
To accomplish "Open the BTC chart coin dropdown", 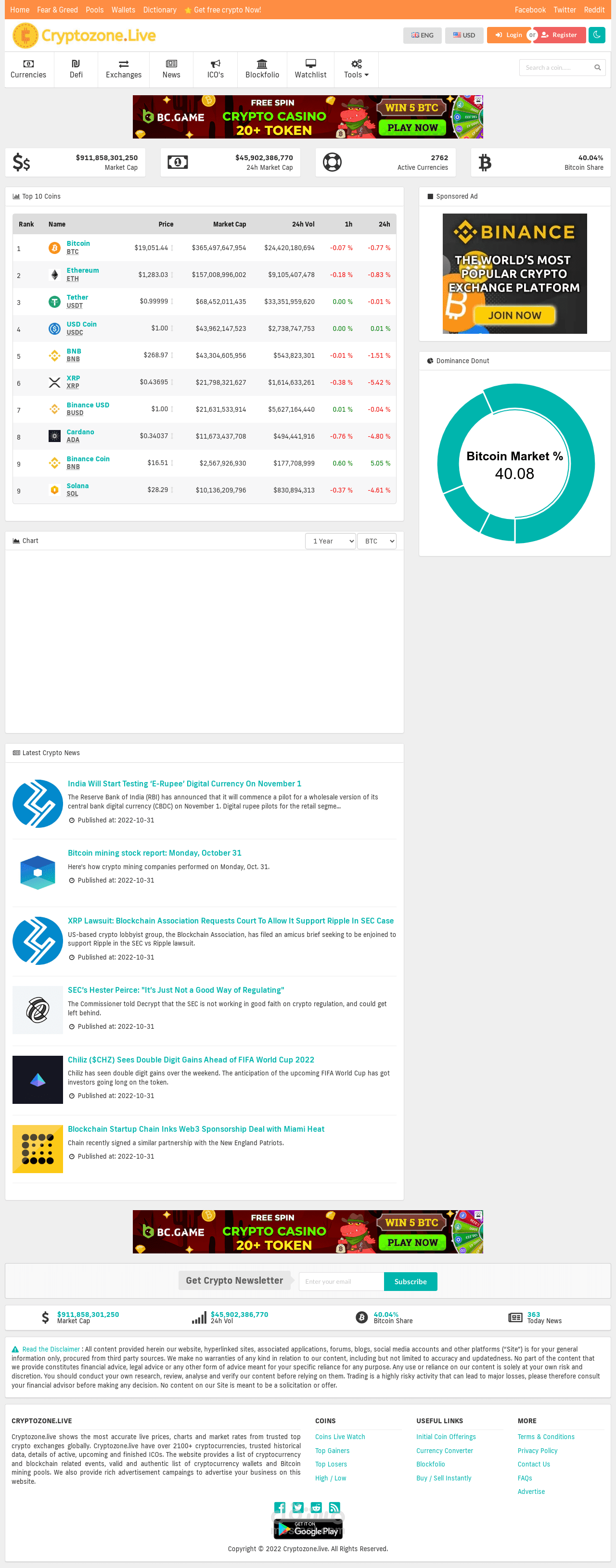I will [376, 541].
